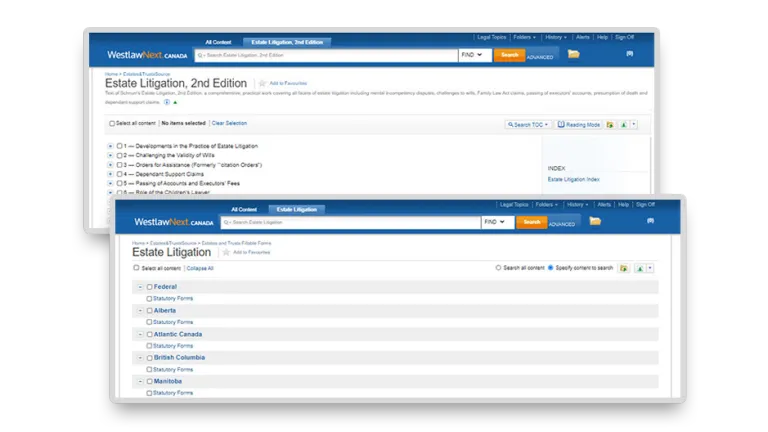Screen dimensions: 768x432
Task: Expand chapter 2 Challenging the Validity of Wills
Action: 110,155
